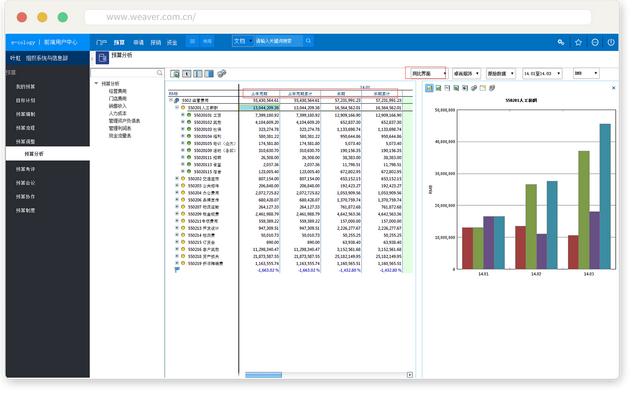Collapse the 550201 人工薪酬 row
The width and height of the screenshot is (640, 393).
pyautogui.click(x=177, y=107)
